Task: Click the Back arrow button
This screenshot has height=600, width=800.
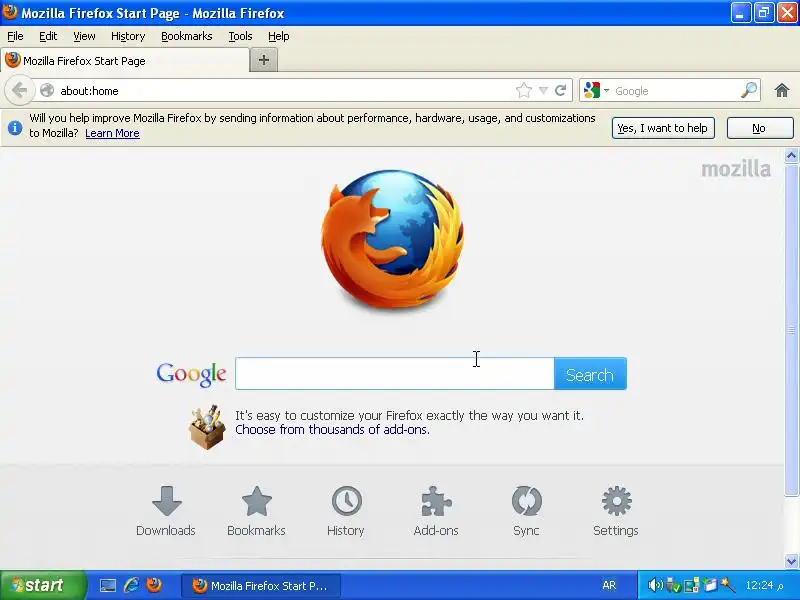Action: point(19,91)
